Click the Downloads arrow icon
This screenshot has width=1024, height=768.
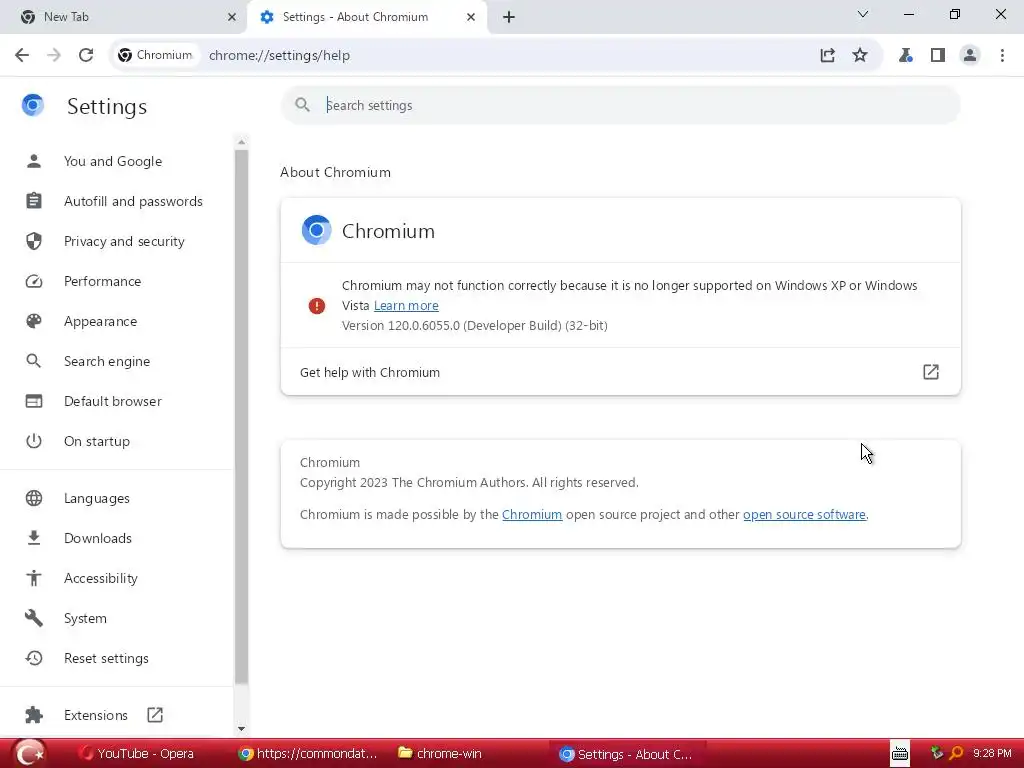coord(34,538)
